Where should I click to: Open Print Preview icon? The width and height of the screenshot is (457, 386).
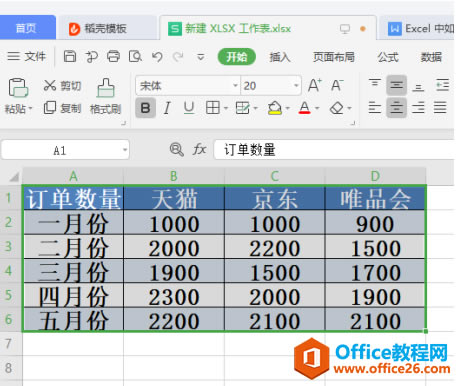pyautogui.click(x=135, y=57)
